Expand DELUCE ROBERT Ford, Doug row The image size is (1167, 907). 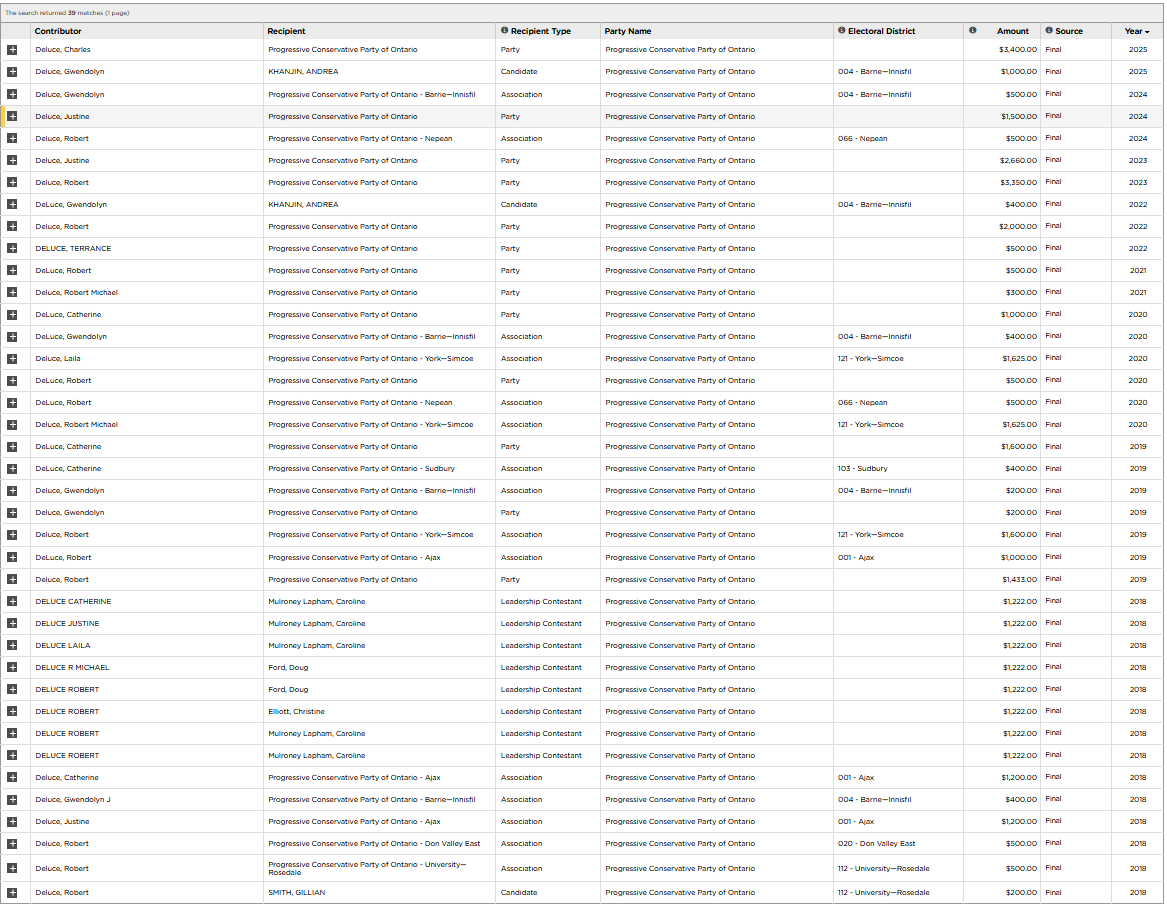pos(12,690)
